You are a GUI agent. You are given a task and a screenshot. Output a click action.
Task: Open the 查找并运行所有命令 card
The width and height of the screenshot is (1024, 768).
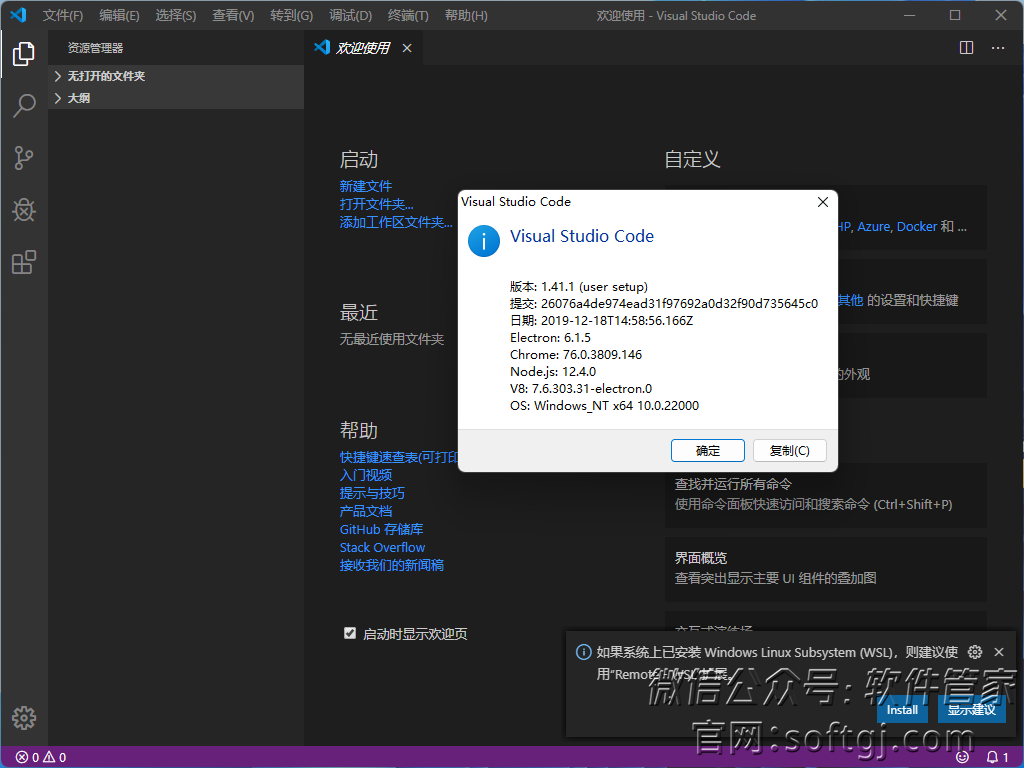tap(825, 494)
